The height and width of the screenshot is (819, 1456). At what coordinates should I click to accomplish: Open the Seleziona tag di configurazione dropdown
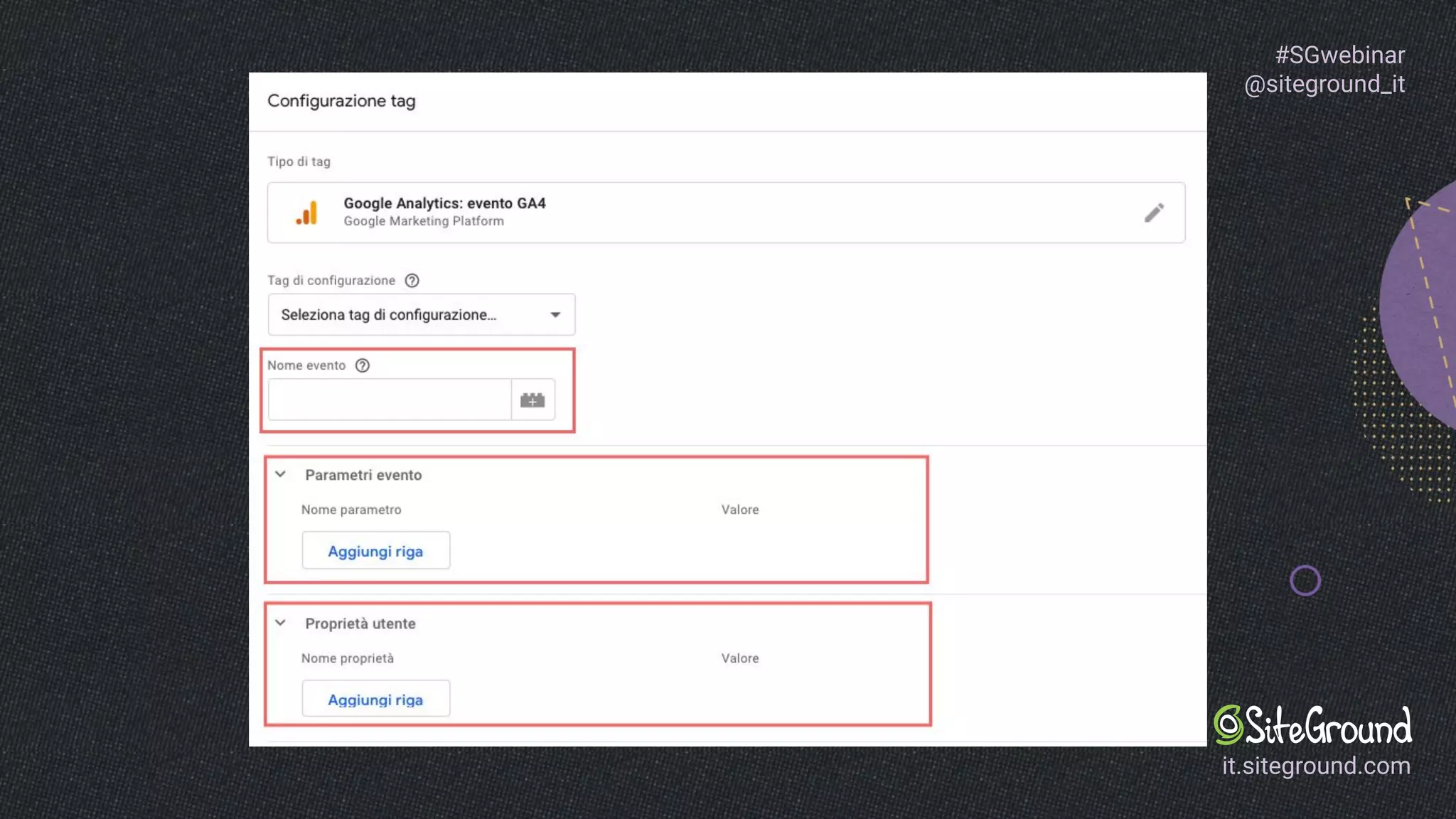pos(422,315)
